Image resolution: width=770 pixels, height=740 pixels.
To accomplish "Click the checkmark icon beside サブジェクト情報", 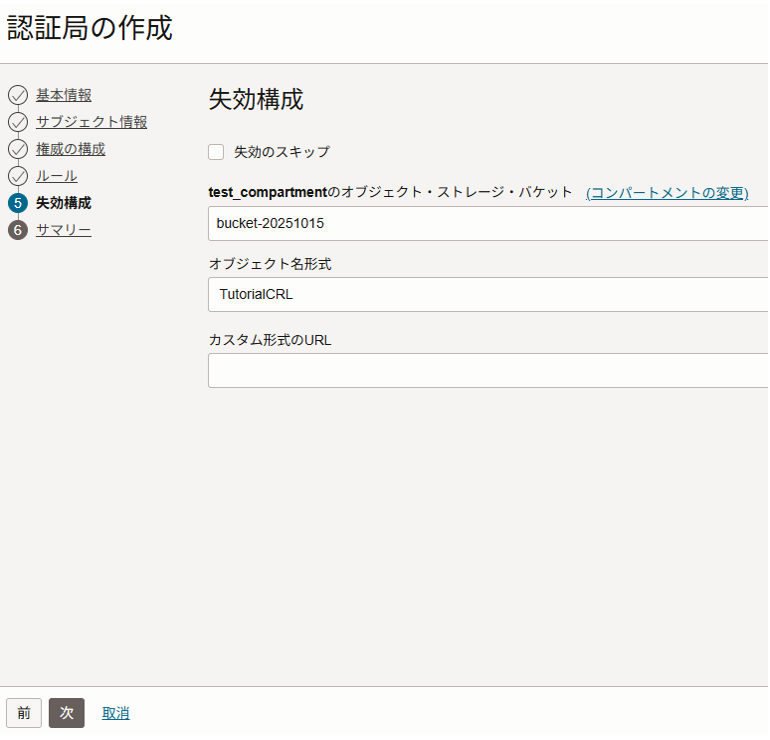I will tap(17, 122).
